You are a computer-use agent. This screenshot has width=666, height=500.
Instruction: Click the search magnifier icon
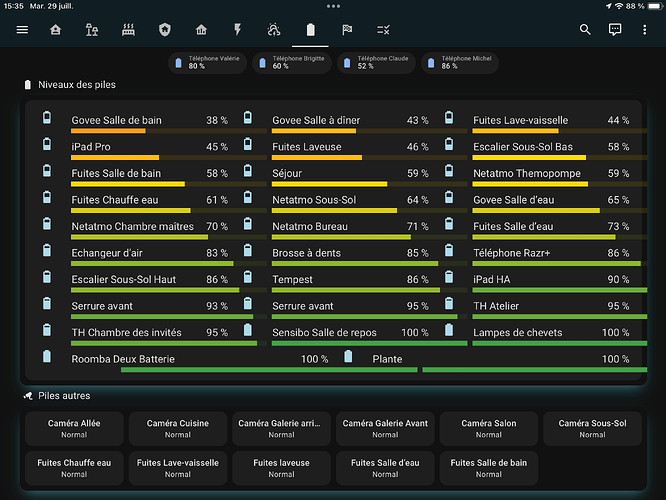pyautogui.click(x=585, y=30)
